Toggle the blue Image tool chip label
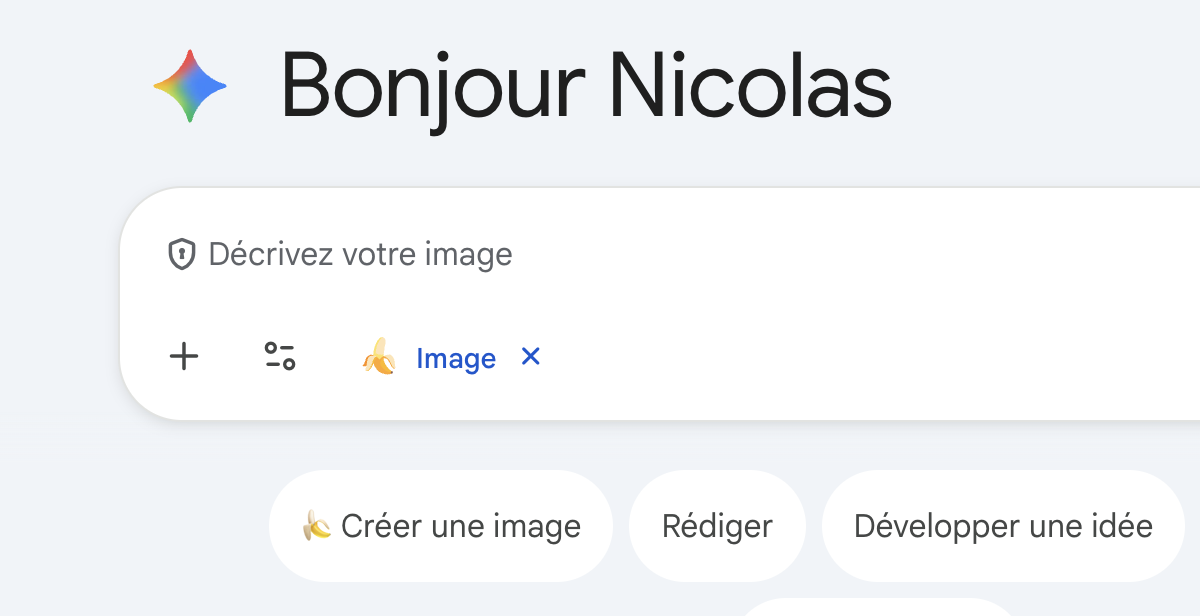 coord(456,358)
